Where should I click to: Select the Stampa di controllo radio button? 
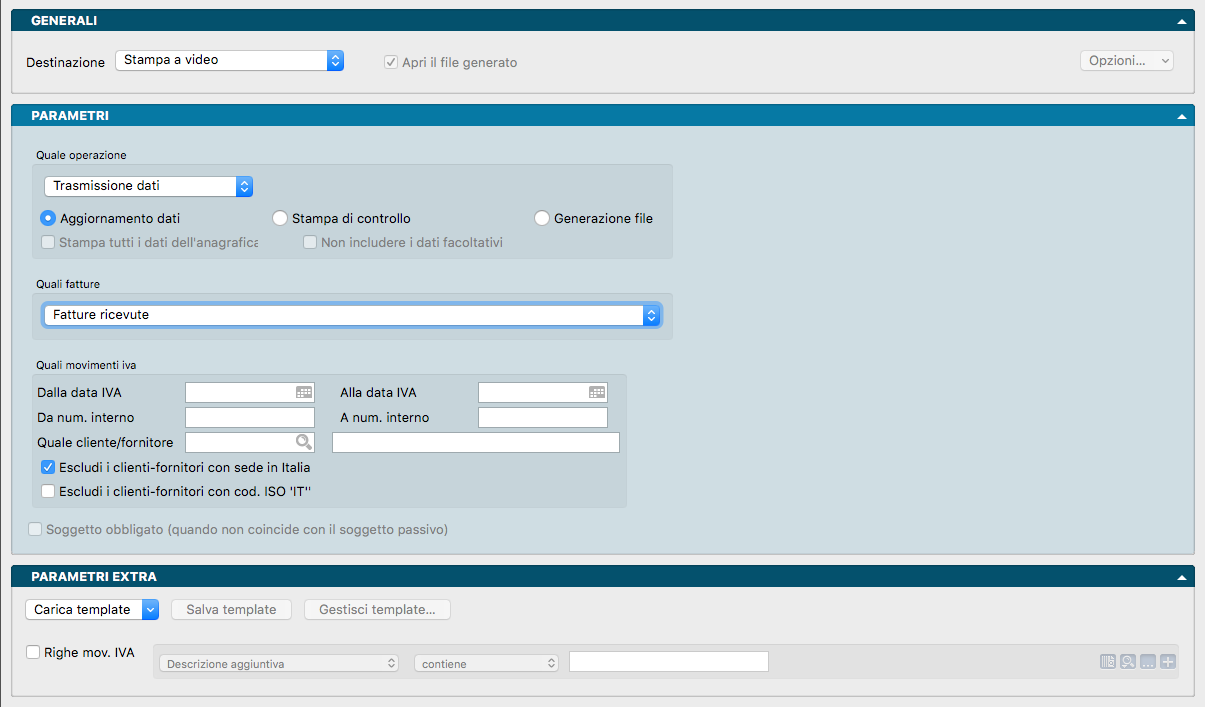281,218
